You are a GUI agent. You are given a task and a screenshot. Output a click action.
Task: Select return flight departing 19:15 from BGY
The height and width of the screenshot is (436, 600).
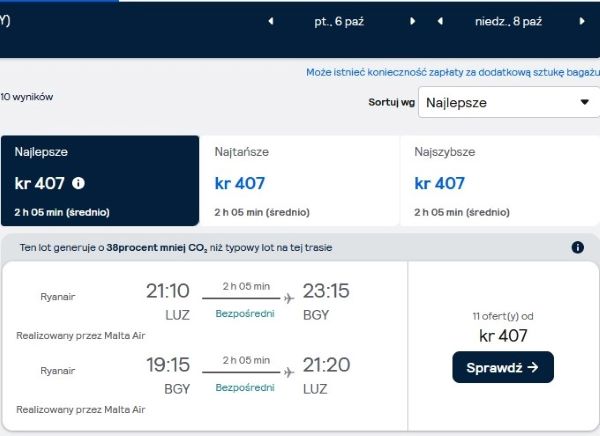205,383
